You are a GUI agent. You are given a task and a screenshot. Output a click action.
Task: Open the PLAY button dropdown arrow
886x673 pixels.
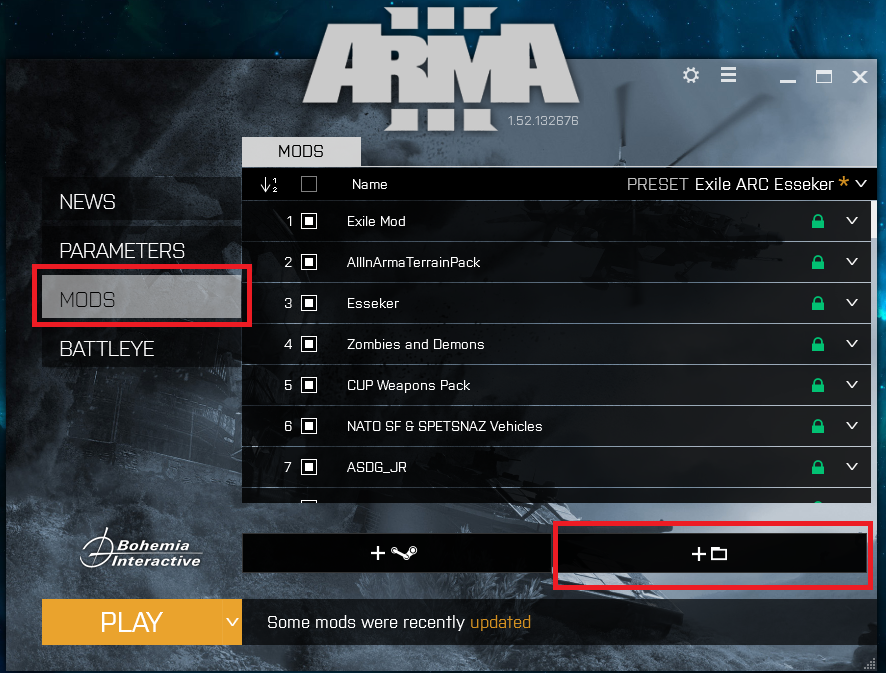(232, 622)
